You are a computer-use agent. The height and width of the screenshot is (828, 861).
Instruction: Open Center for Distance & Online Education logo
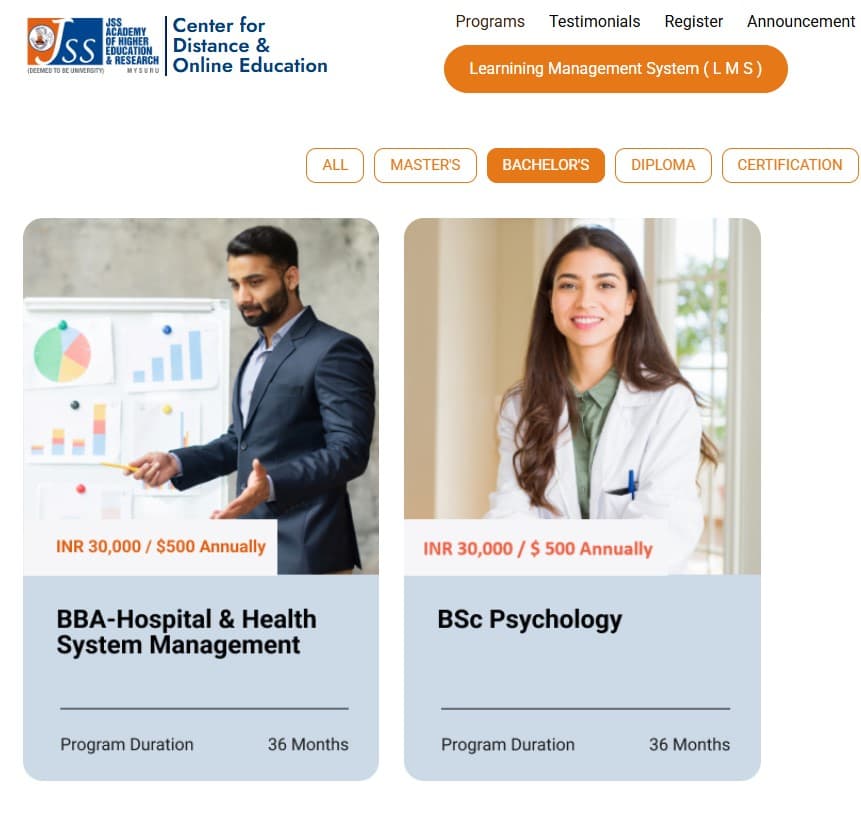tap(250, 46)
